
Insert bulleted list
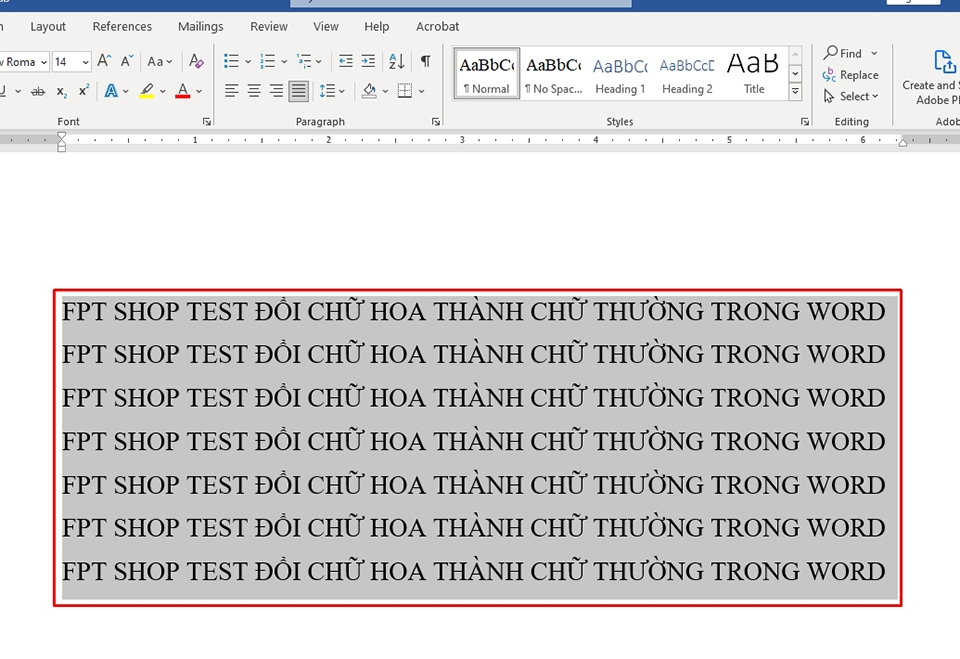231,61
